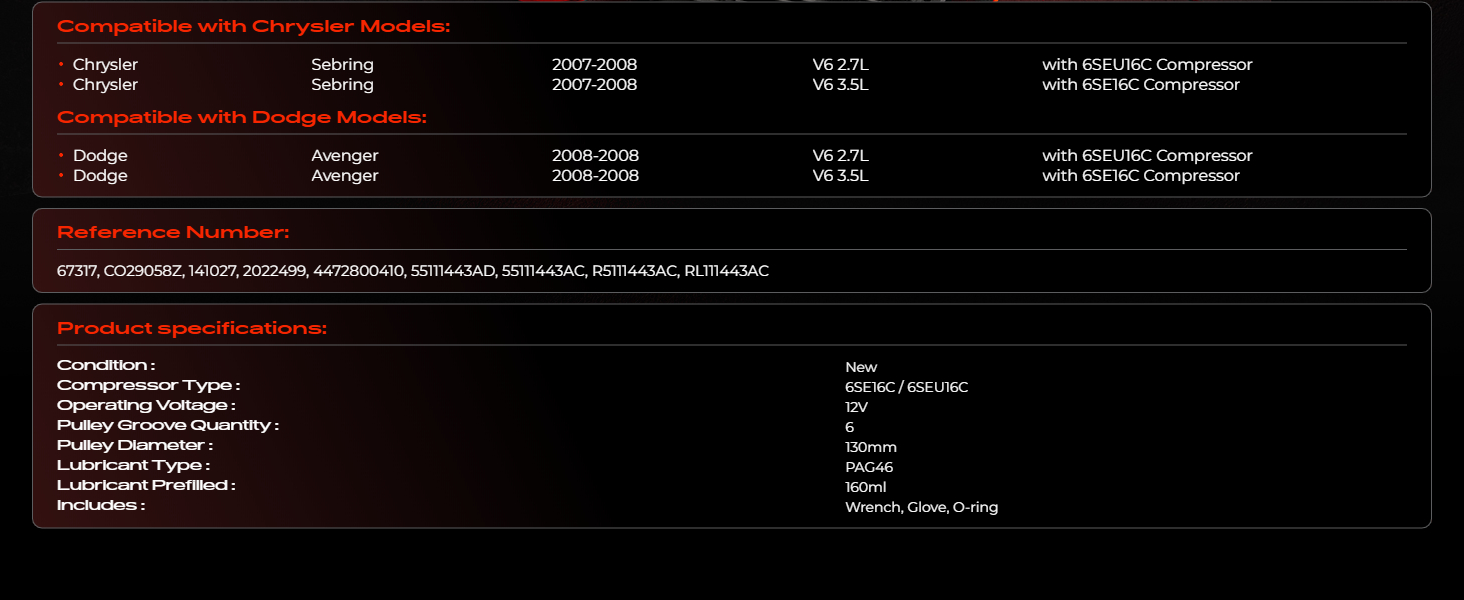Click "Chrysler" in the V6 2.7L row
Viewport: 1464px width, 600px height.
pos(105,65)
